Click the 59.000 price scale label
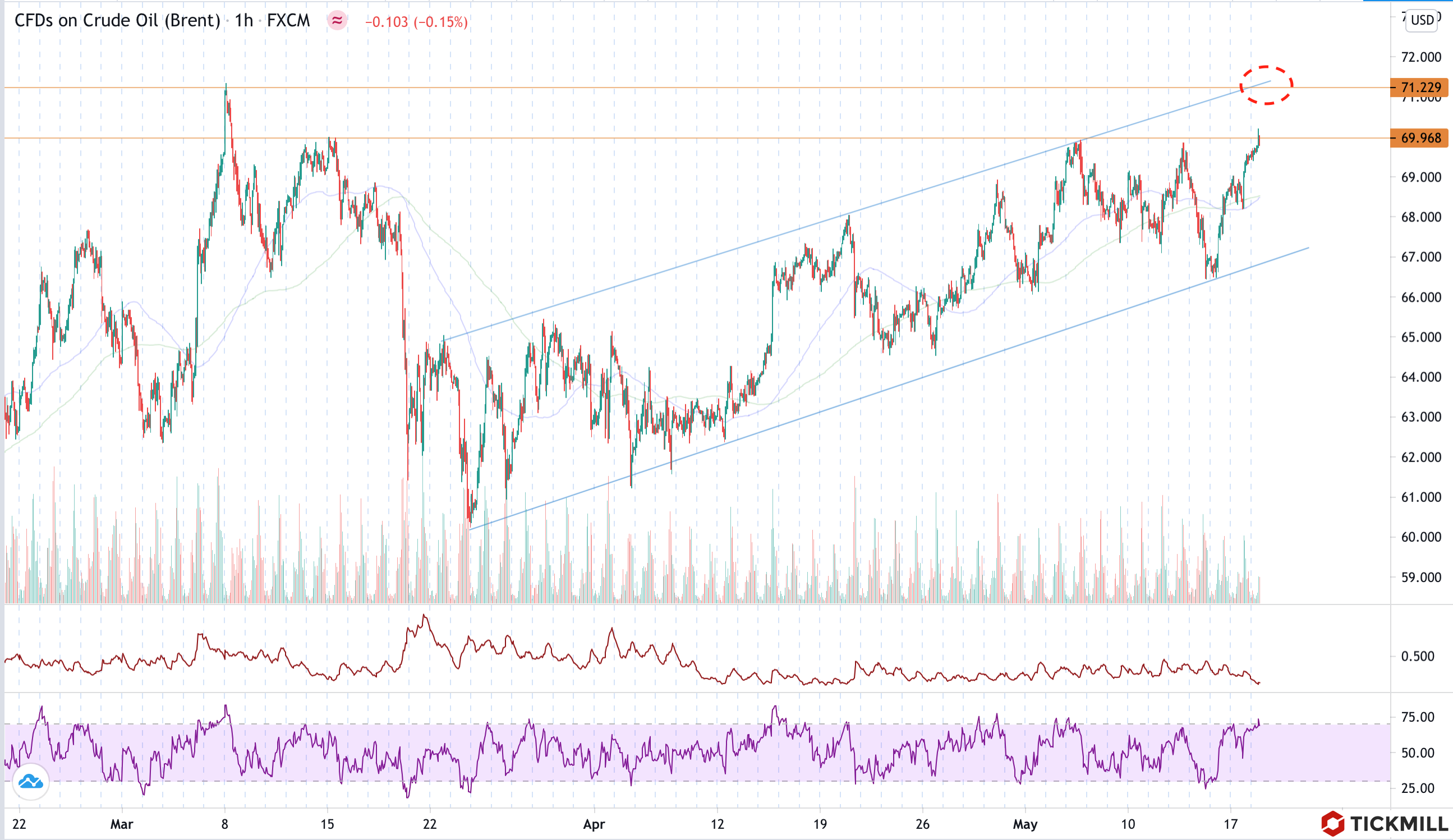Screen dimensions: 1453x840 click(1420, 577)
